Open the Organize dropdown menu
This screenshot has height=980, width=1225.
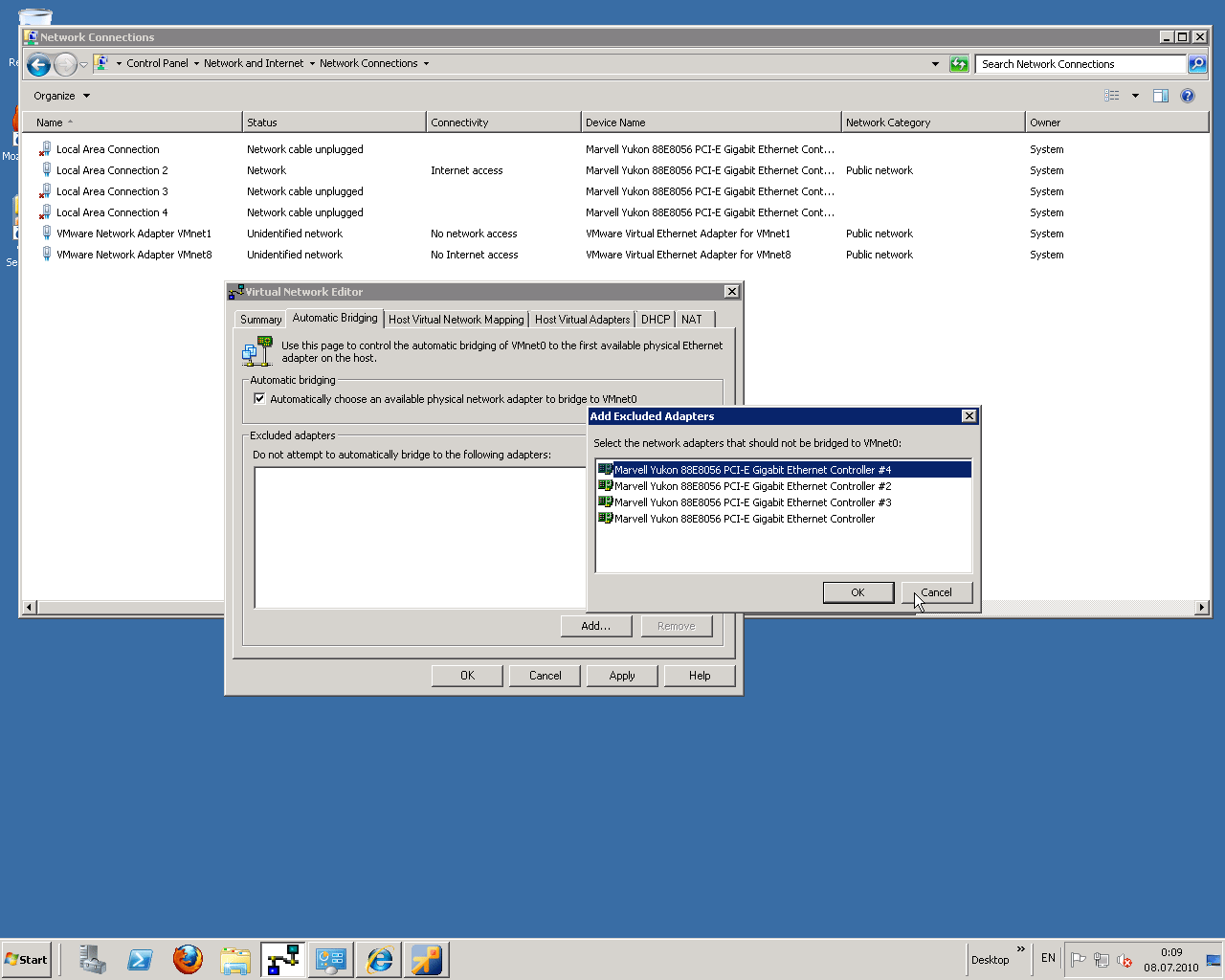tap(61, 96)
